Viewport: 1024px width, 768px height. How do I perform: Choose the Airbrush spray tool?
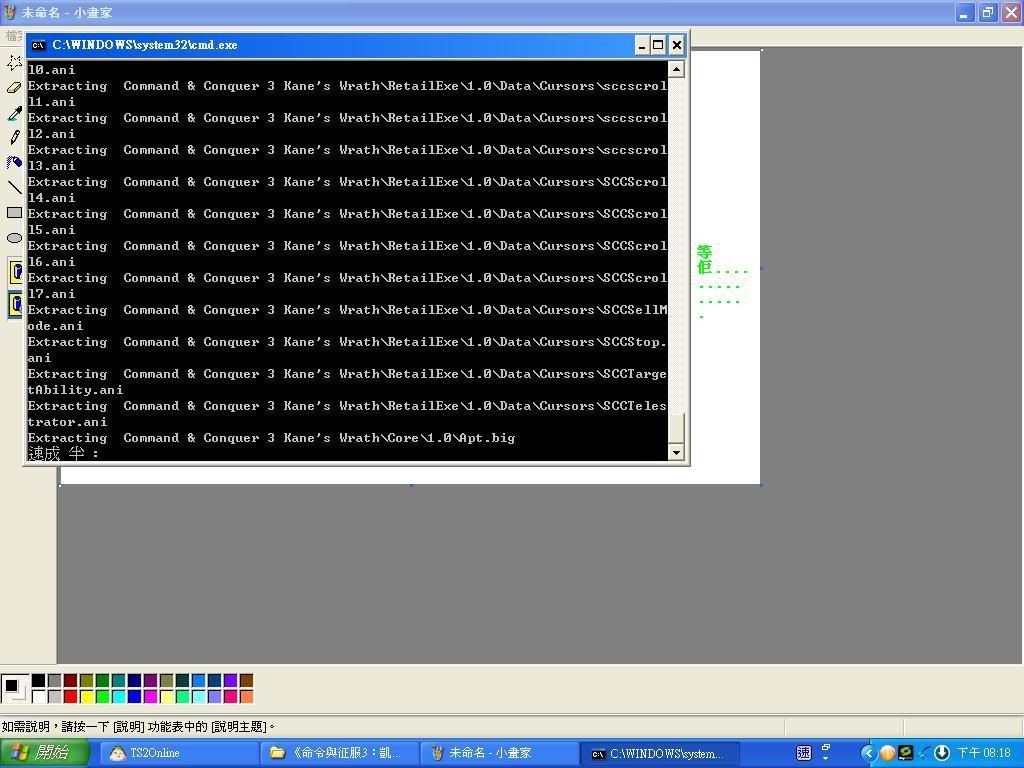(x=14, y=162)
